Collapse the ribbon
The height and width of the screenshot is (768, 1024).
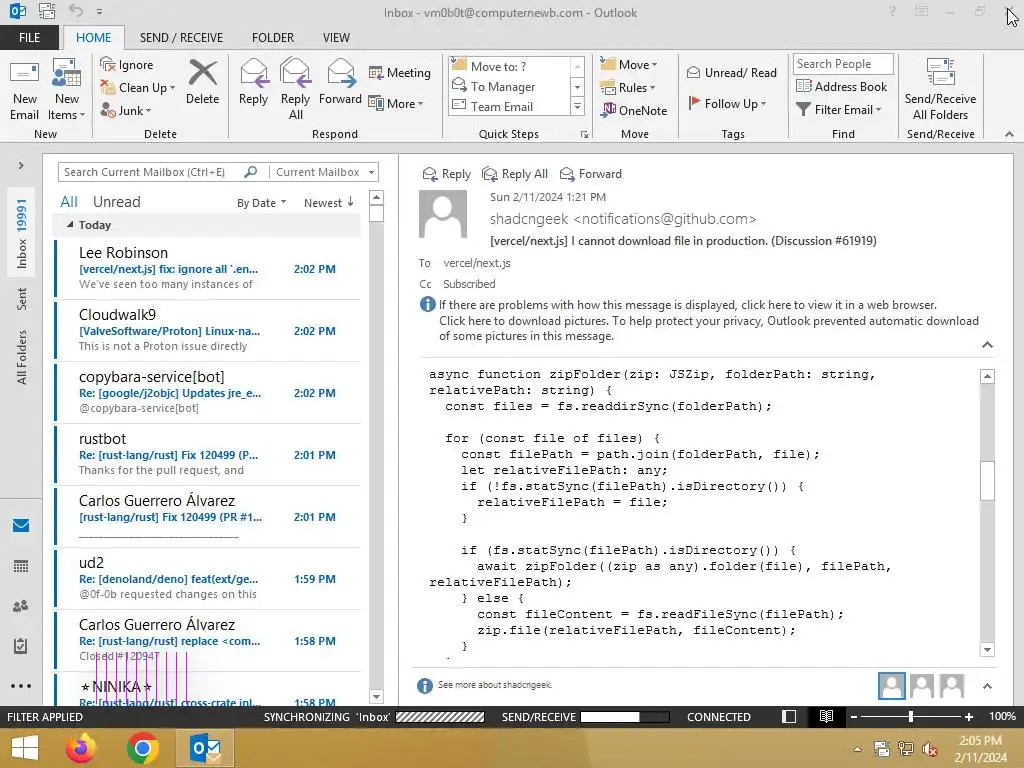1009,135
